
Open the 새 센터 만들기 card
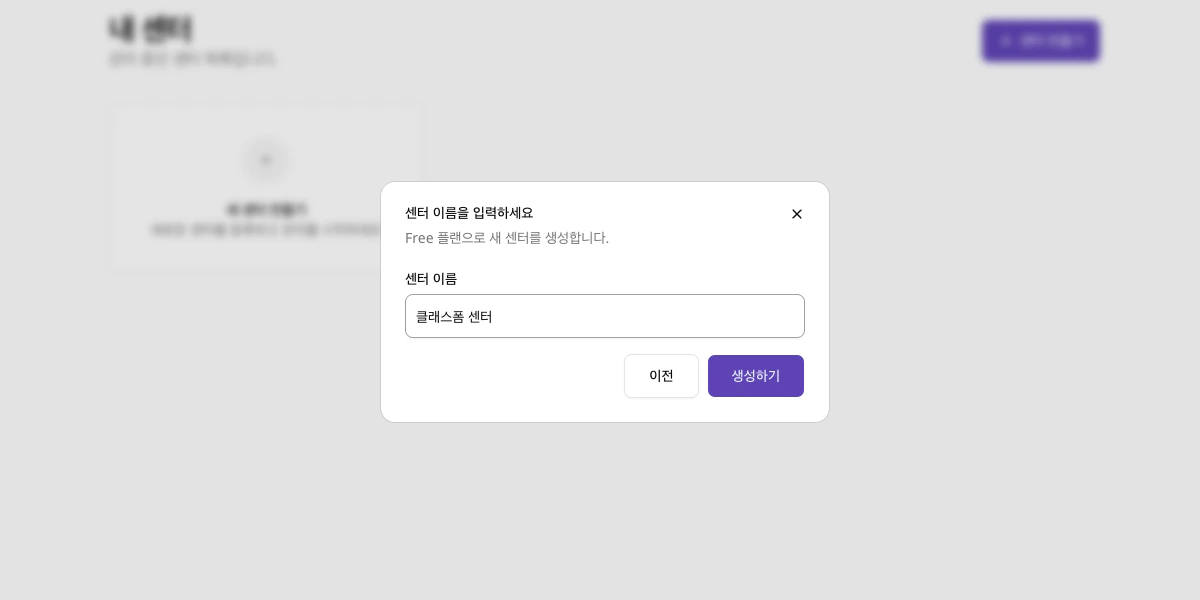click(266, 186)
